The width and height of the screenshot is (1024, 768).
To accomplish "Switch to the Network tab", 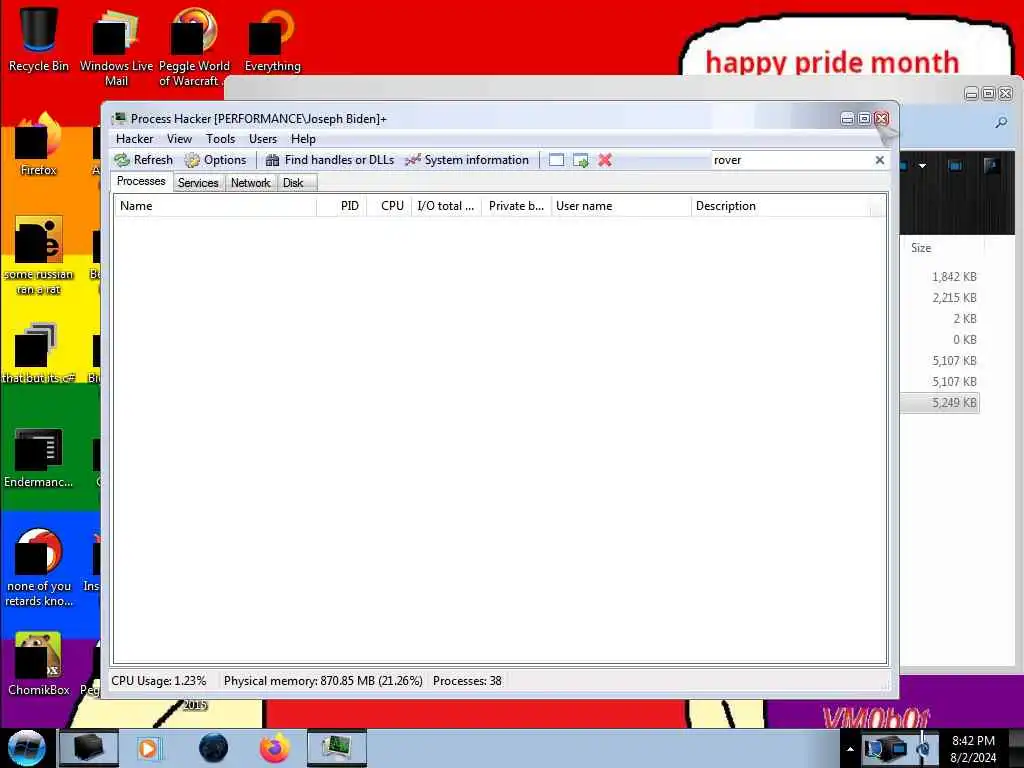I will coord(251,183).
